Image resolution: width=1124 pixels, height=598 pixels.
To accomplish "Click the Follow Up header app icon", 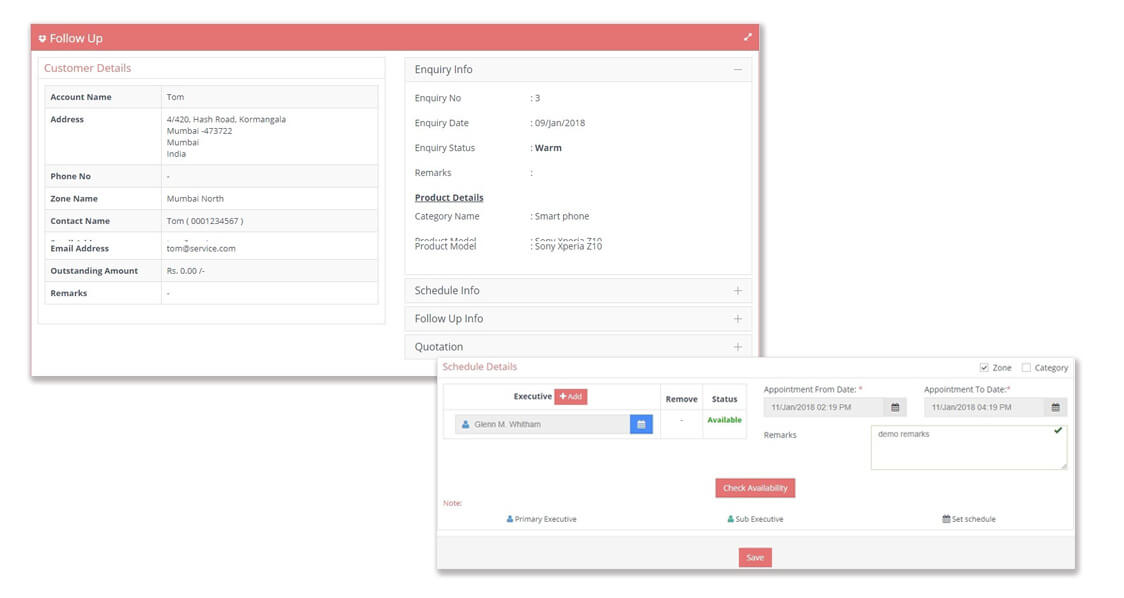I will click(41, 37).
